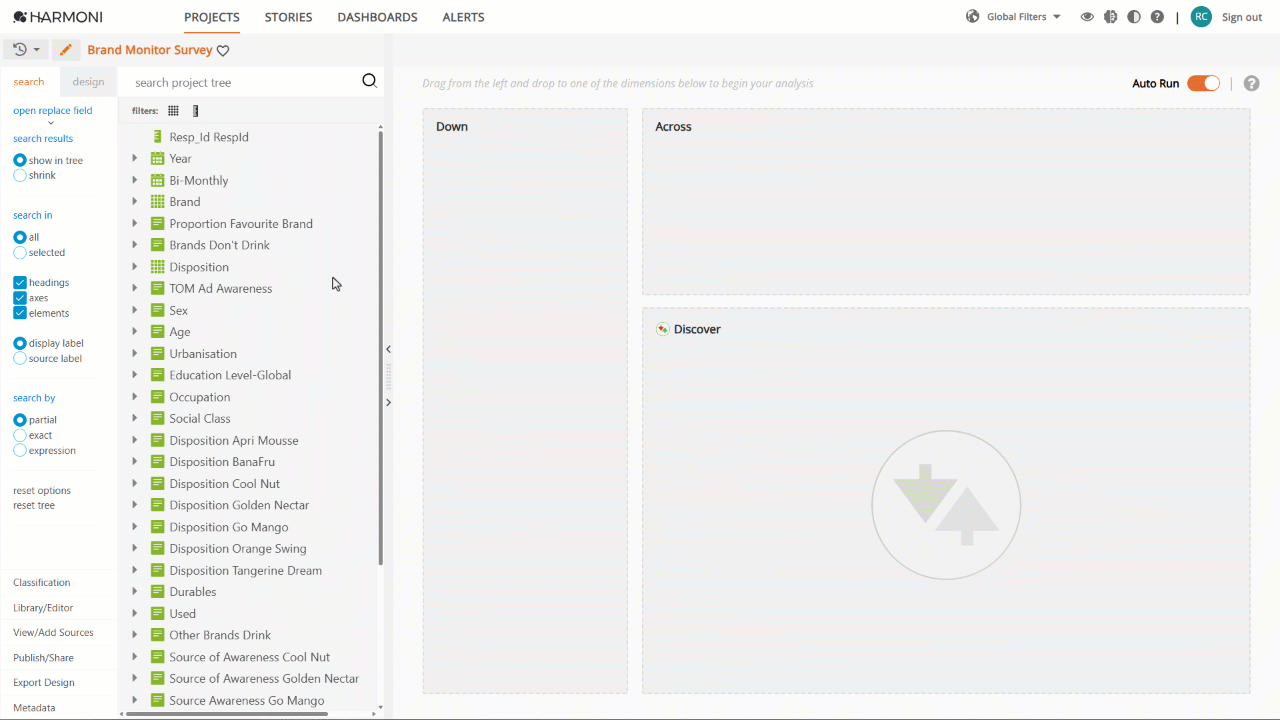Viewport: 1280px width, 720px height.
Task: Select search in all radio
Action: coord(20,237)
